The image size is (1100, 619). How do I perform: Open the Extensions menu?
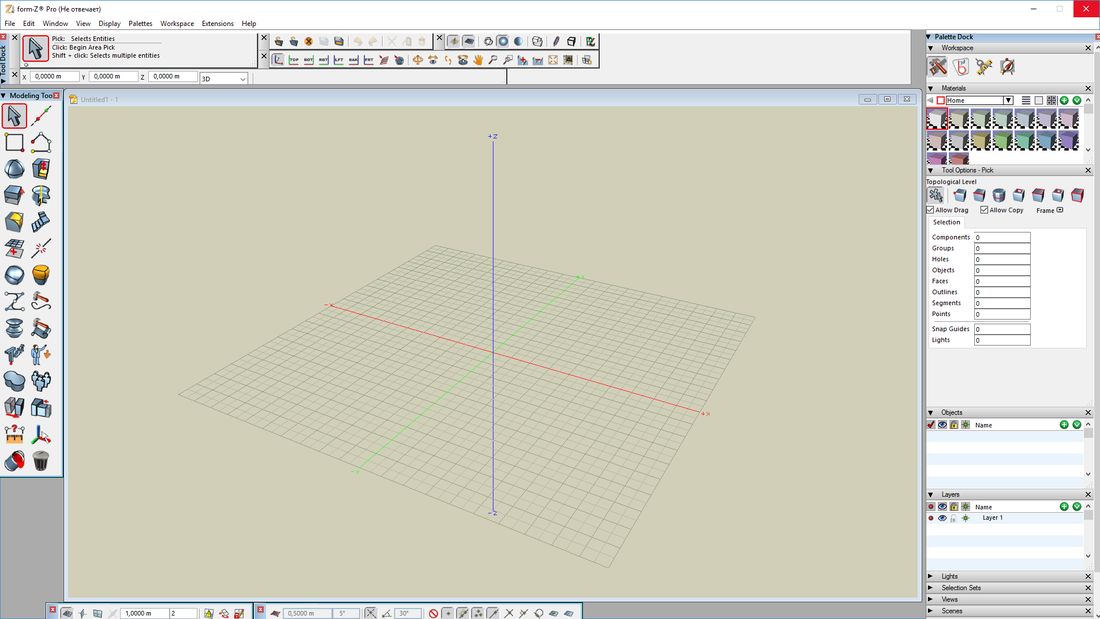tap(217, 23)
